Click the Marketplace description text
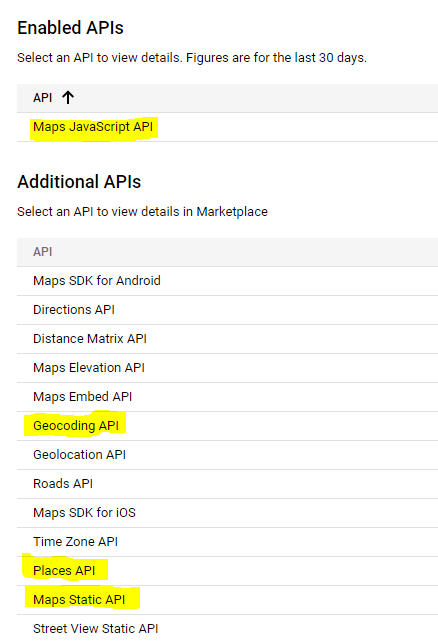Screen dimensions: 438x643 point(142,212)
